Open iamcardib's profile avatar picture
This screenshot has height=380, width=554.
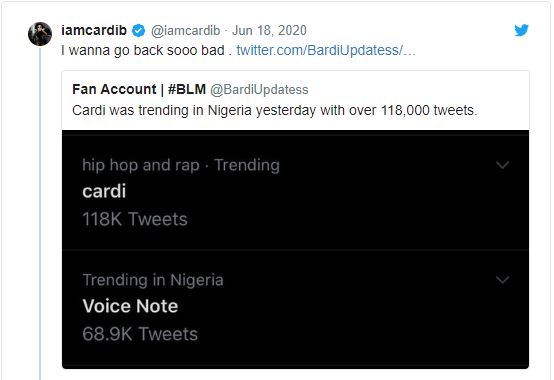40,34
